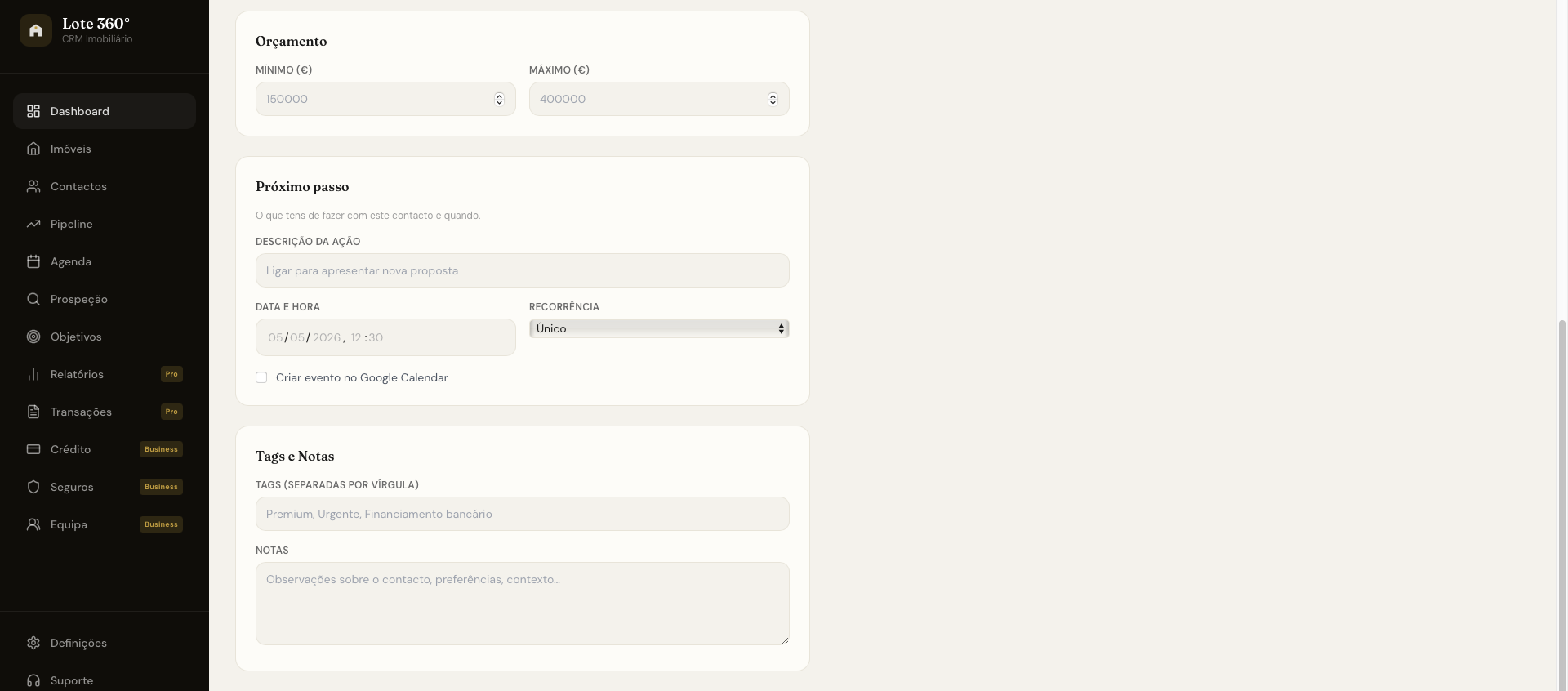
Task: Click the Pipeline trend arrow icon
Action: coord(33,224)
